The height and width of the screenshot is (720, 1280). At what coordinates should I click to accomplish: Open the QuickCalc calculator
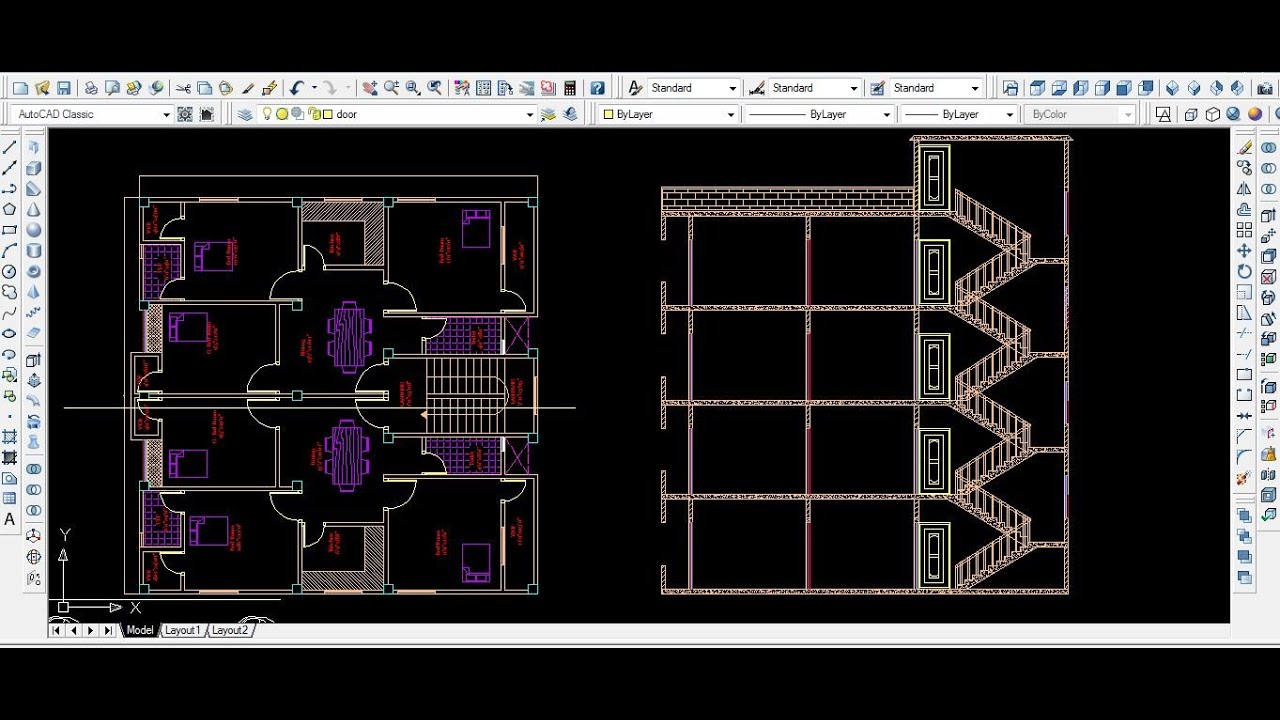[570, 88]
